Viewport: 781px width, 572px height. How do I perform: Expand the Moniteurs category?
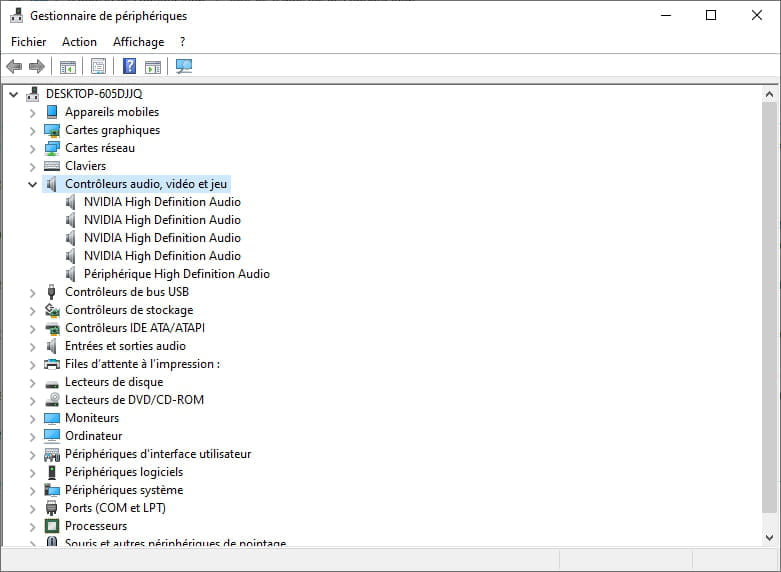point(32,418)
